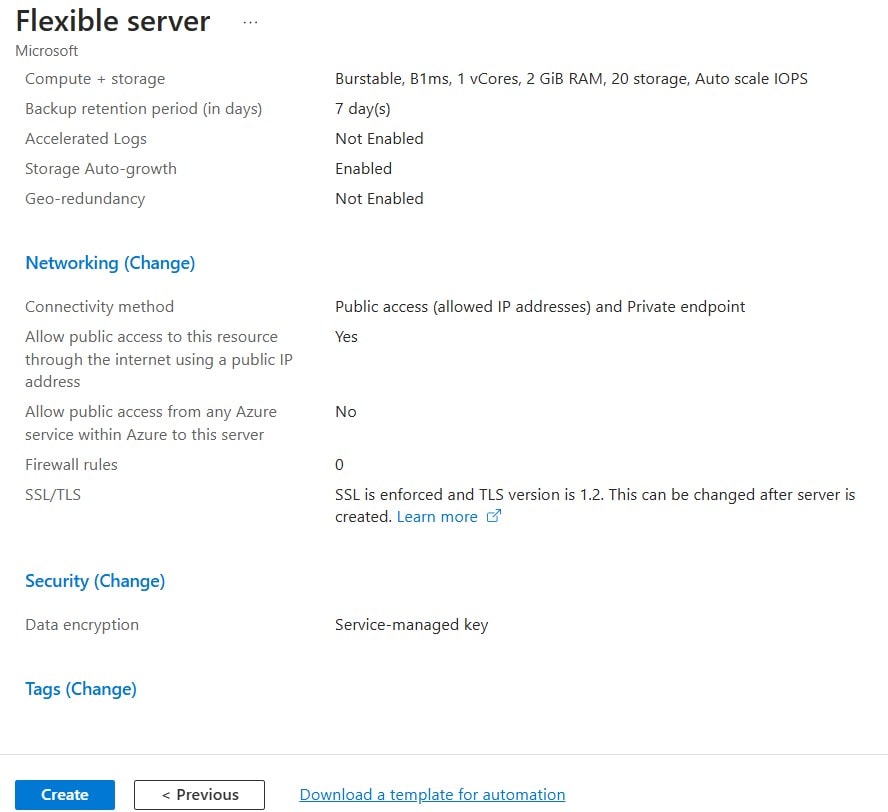Follow the Learn more SSL/TLS link
888x812 pixels.
tap(437, 516)
